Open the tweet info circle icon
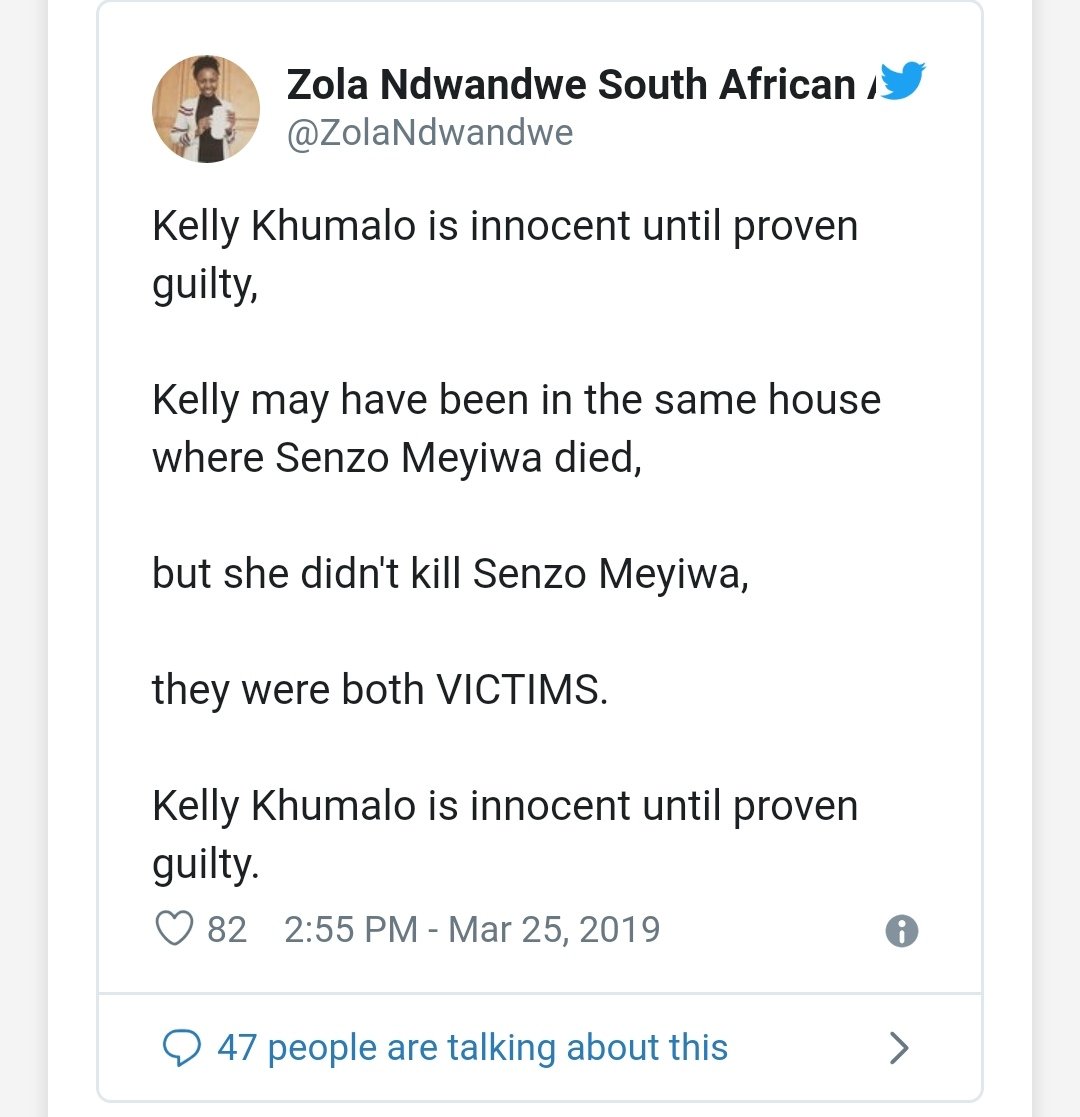This screenshot has height=1117, width=1080. click(902, 931)
